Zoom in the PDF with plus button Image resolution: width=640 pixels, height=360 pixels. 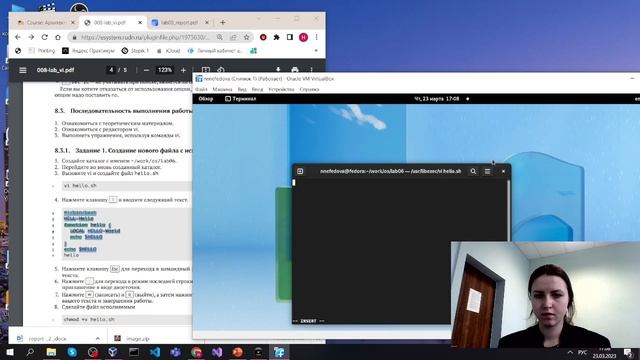tap(183, 70)
